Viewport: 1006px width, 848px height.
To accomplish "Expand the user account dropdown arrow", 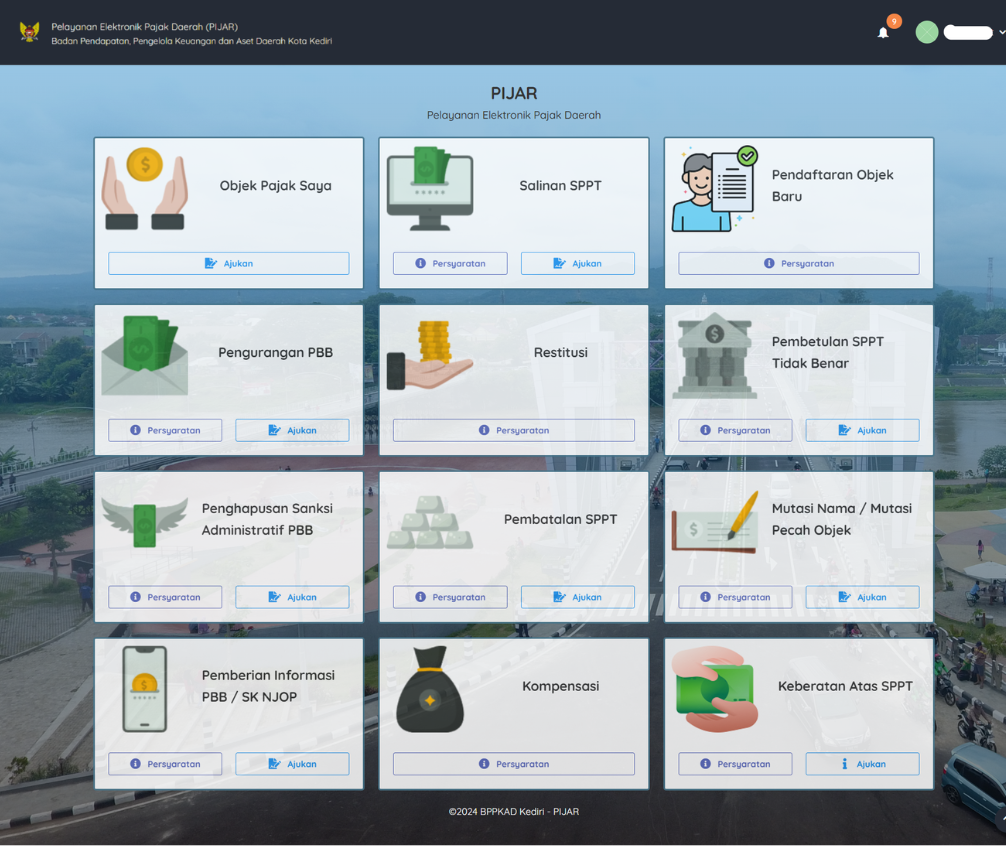I will [x=1001, y=33].
